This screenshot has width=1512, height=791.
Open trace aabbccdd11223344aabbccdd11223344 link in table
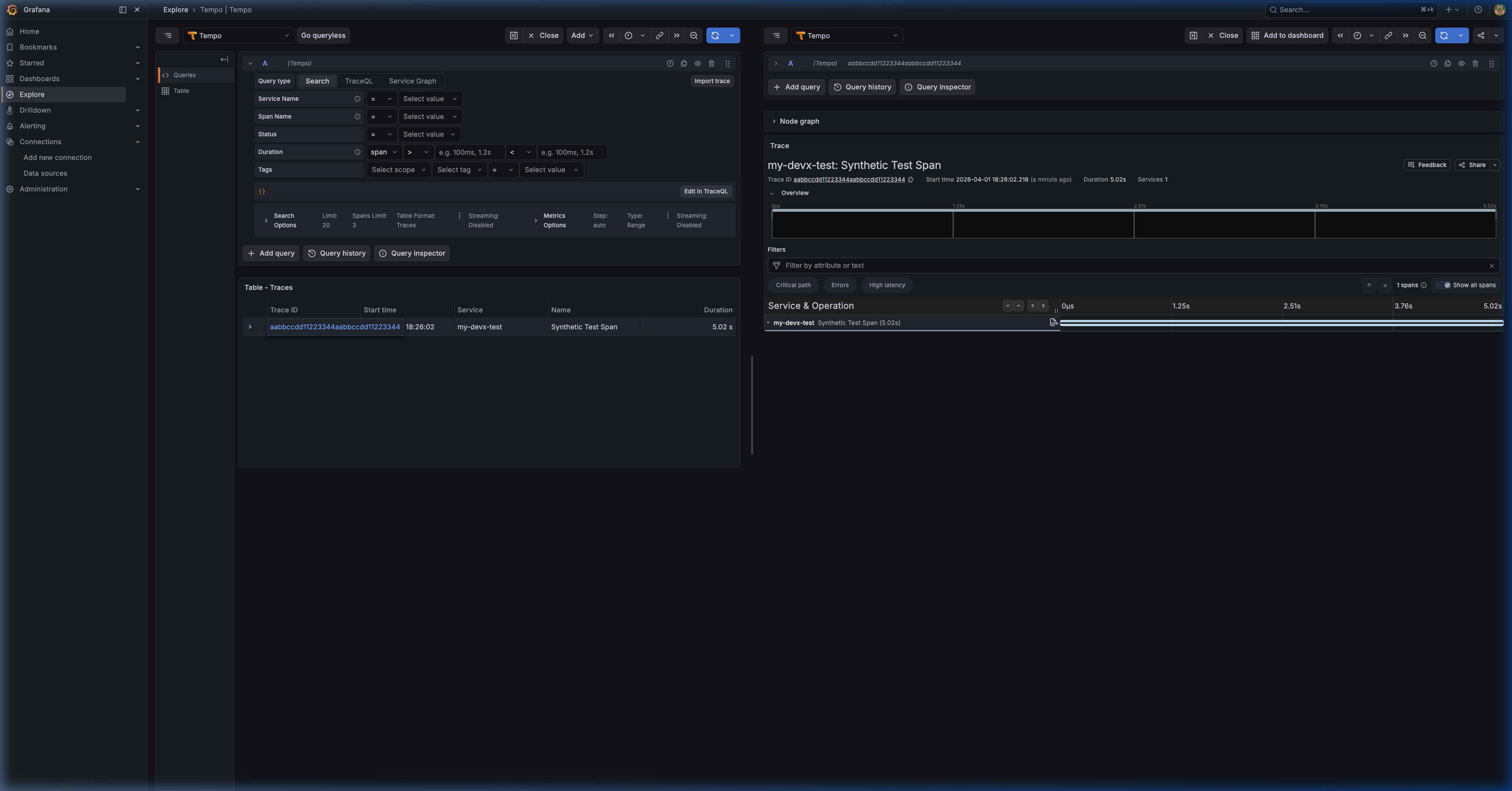(335, 327)
